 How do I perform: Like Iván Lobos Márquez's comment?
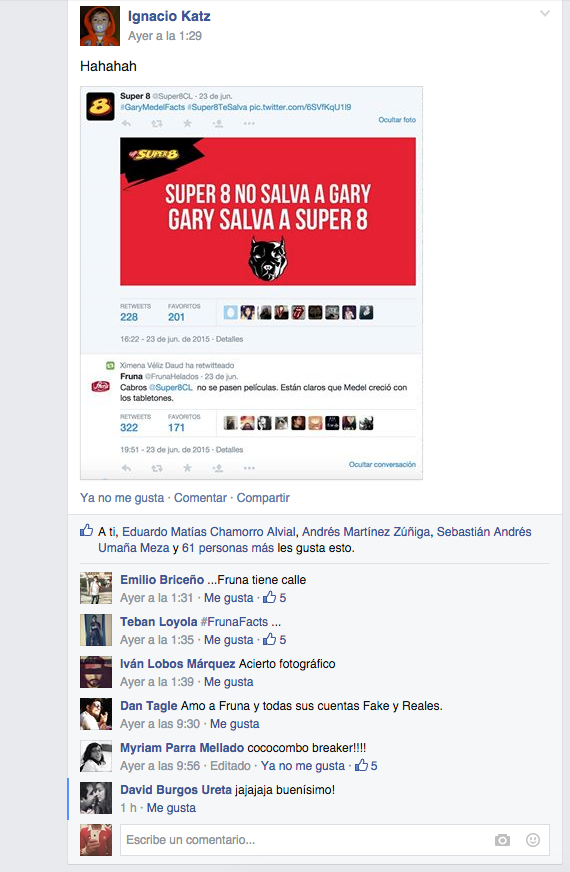(229, 682)
